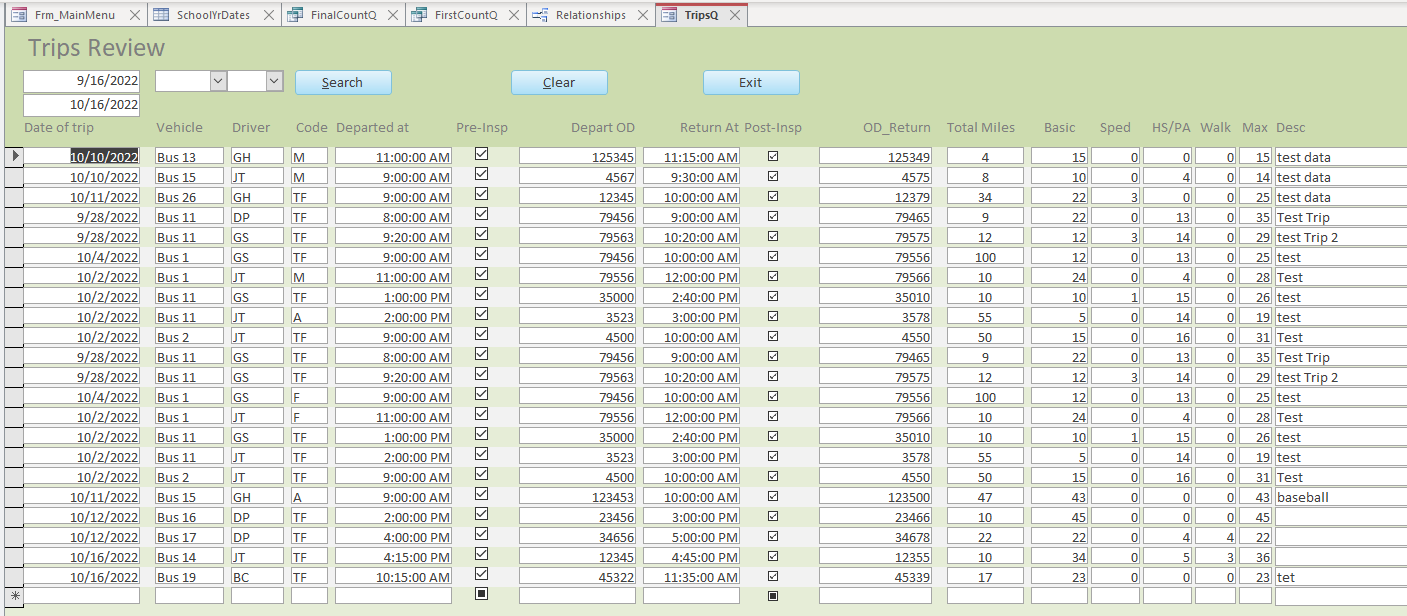
Task: Close the Relationships tab
Action: coord(643,15)
